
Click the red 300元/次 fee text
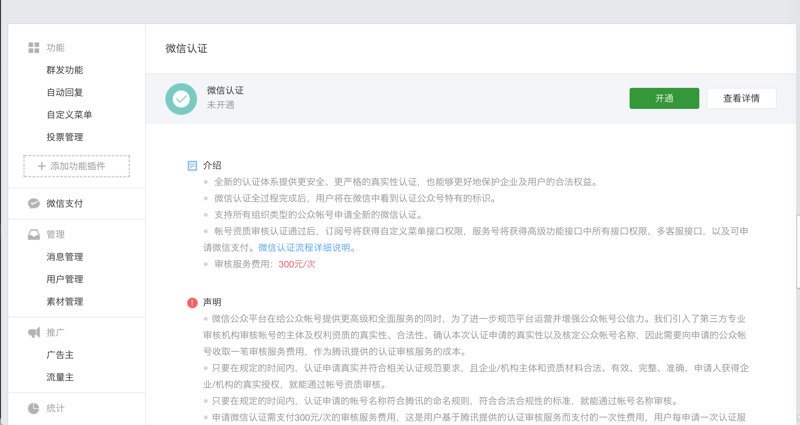[297, 264]
